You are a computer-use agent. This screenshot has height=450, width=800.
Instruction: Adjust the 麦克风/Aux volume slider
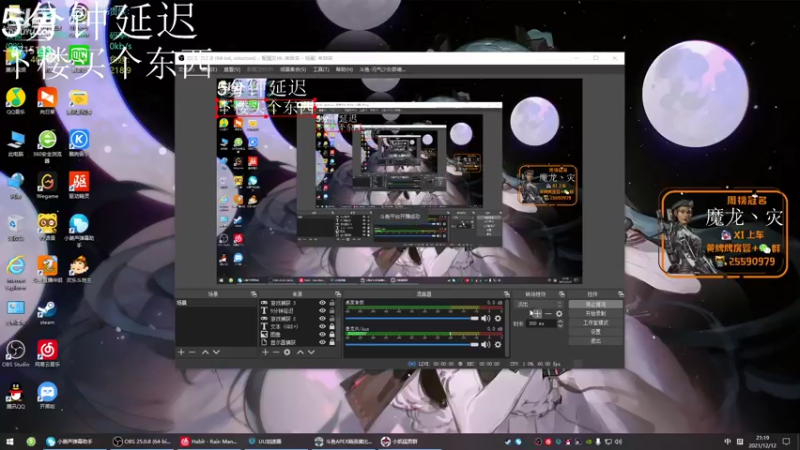[412, 344]
